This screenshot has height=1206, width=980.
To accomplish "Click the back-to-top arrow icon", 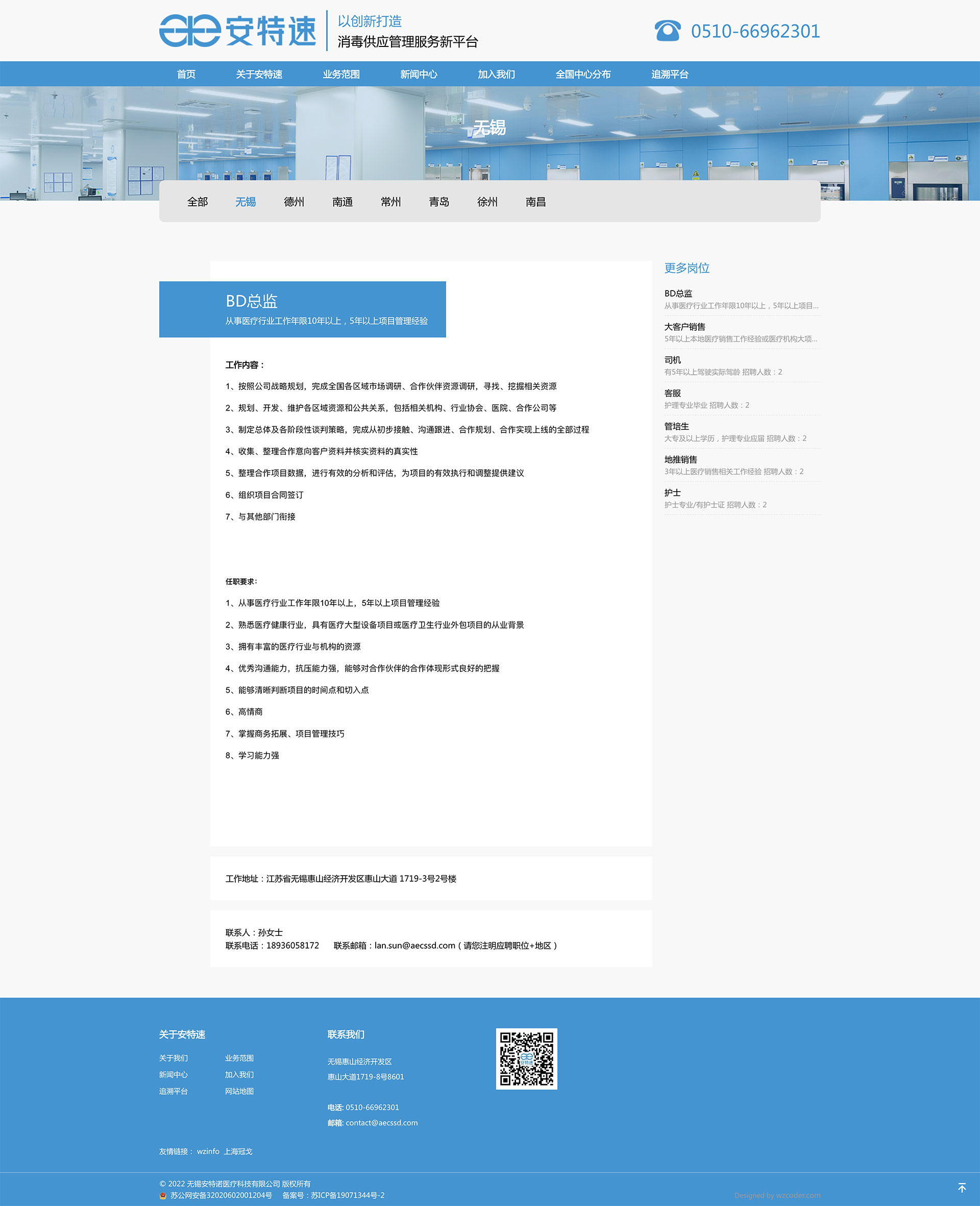I will coord(962,1188).
